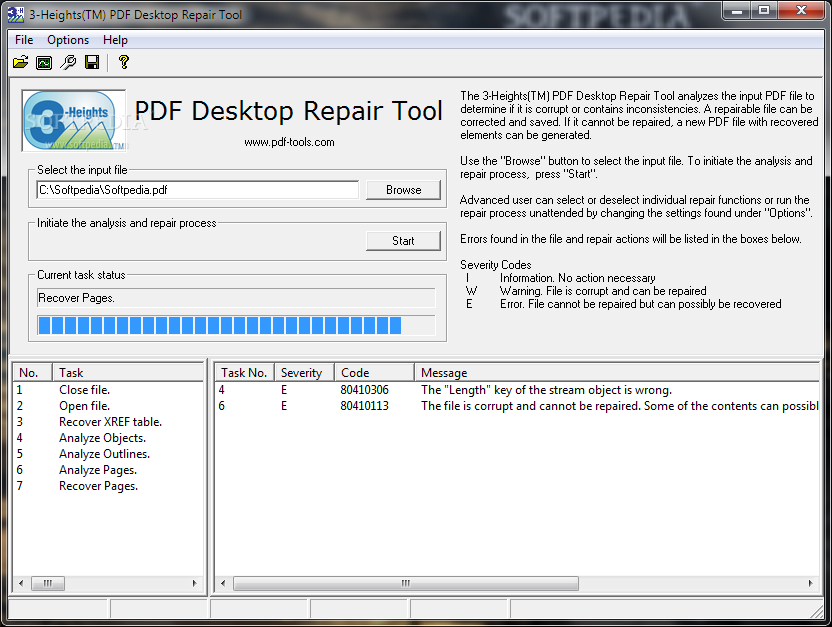Click the save floppy disk toolbar icon
The image size is (832, 627).
pyautogui.click(x=92, y=63)
